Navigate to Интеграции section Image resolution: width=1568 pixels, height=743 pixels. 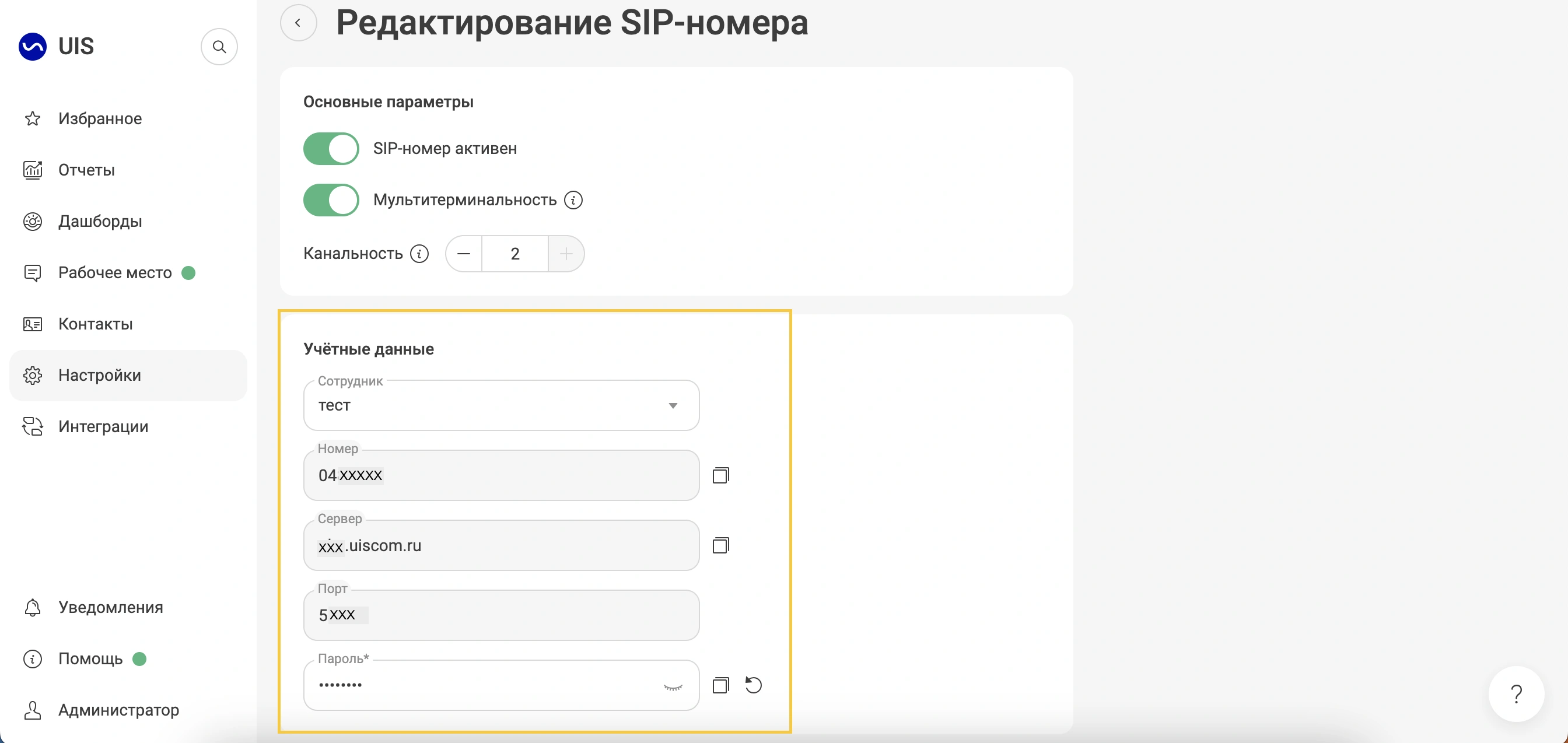pyautogui.click(x=103, y=426)
